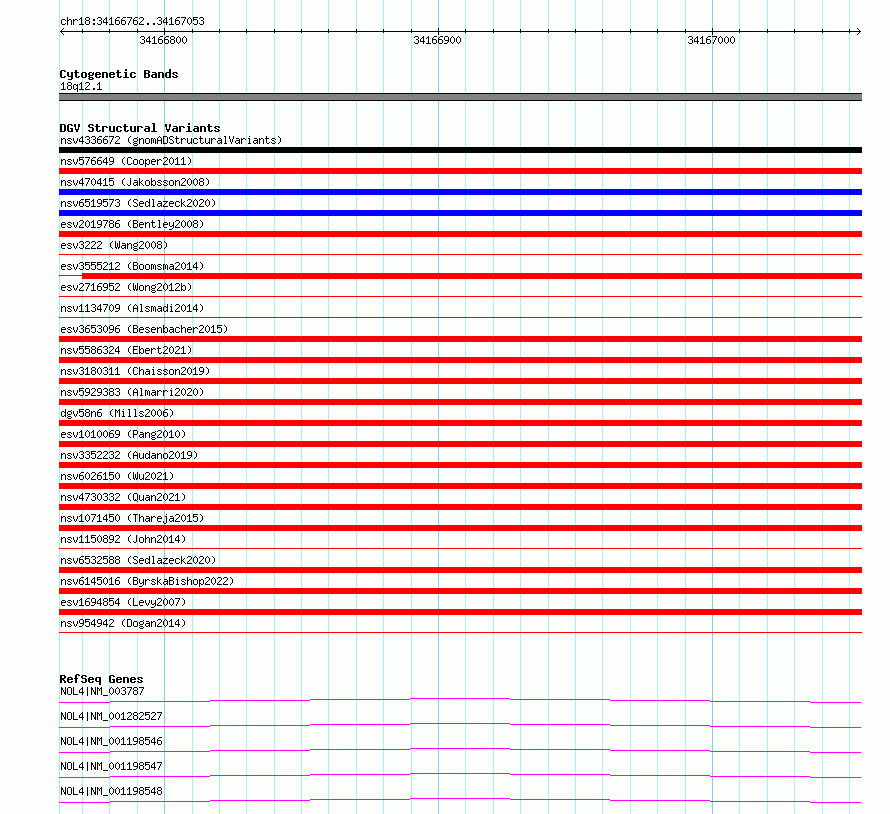Click the nsv6519573 (Sedlazeck2020) variant label
890x814 pixels.
tap(138, 203)
